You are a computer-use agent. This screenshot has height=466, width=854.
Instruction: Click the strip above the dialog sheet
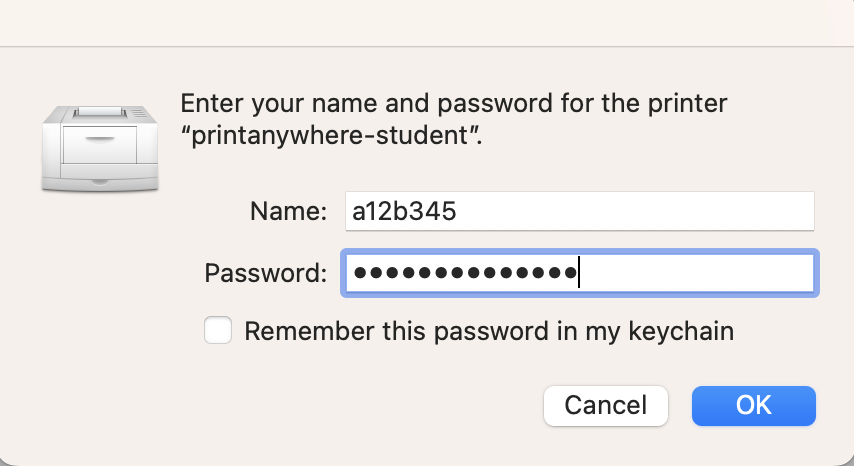coord(427,20)
